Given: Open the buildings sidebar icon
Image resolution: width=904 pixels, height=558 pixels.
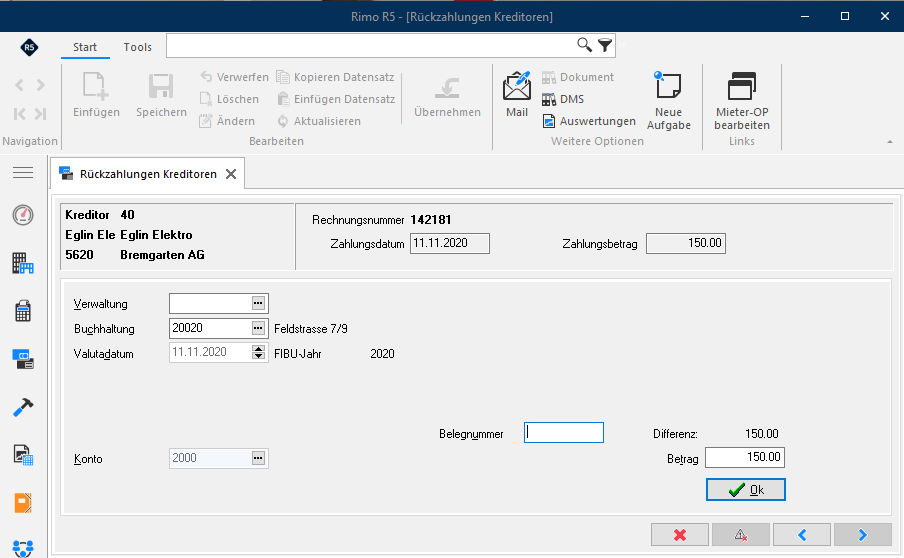Looking at the screenshot, I should (23, 263).
